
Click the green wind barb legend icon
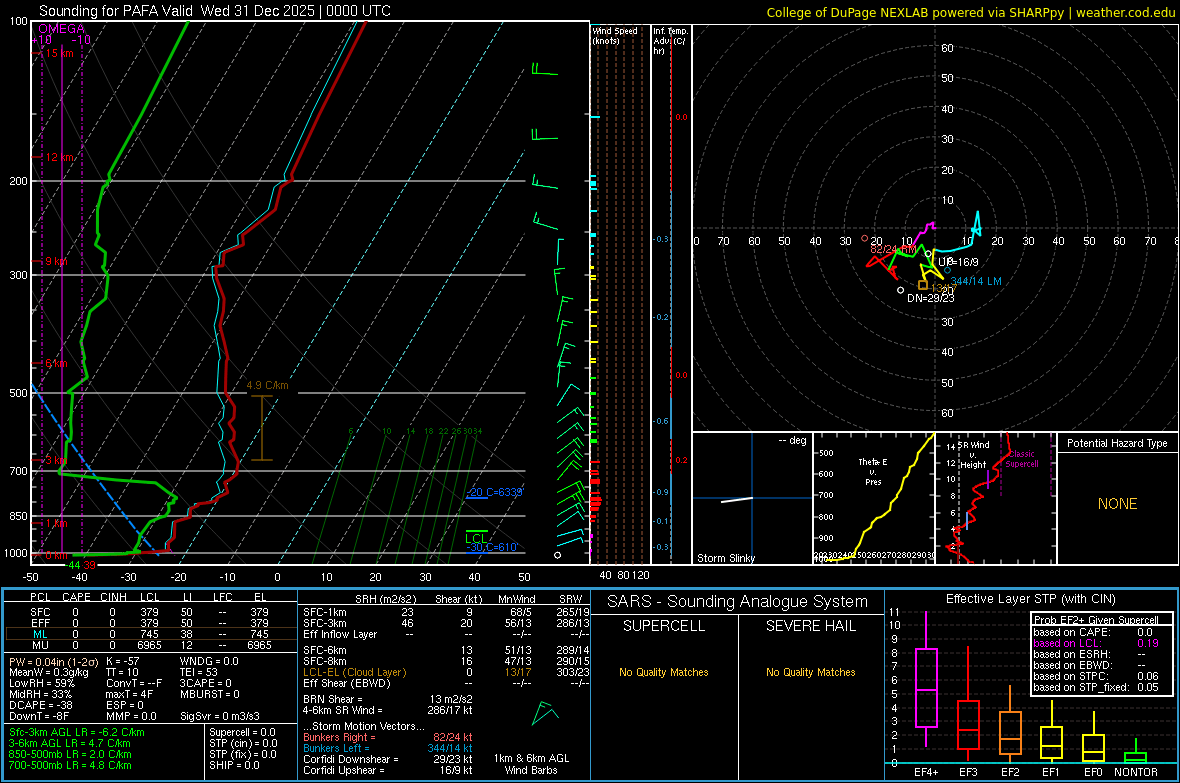coord(544,714)
